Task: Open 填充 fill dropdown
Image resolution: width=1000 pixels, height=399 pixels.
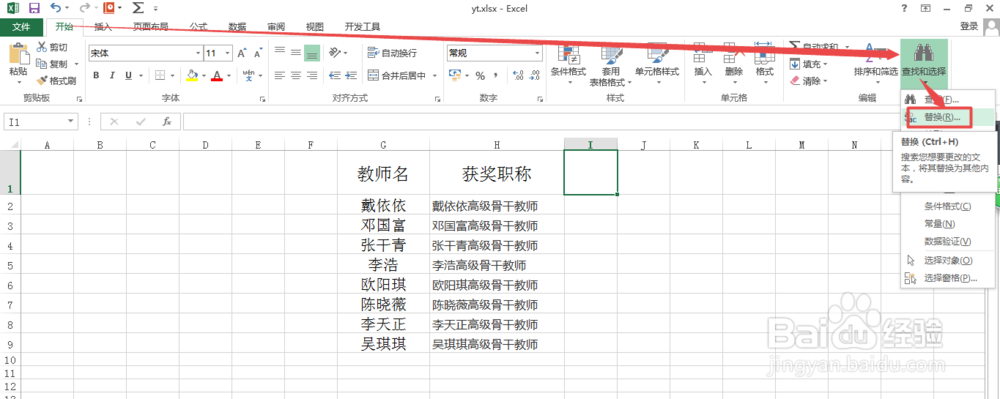Action: point(809,64)
